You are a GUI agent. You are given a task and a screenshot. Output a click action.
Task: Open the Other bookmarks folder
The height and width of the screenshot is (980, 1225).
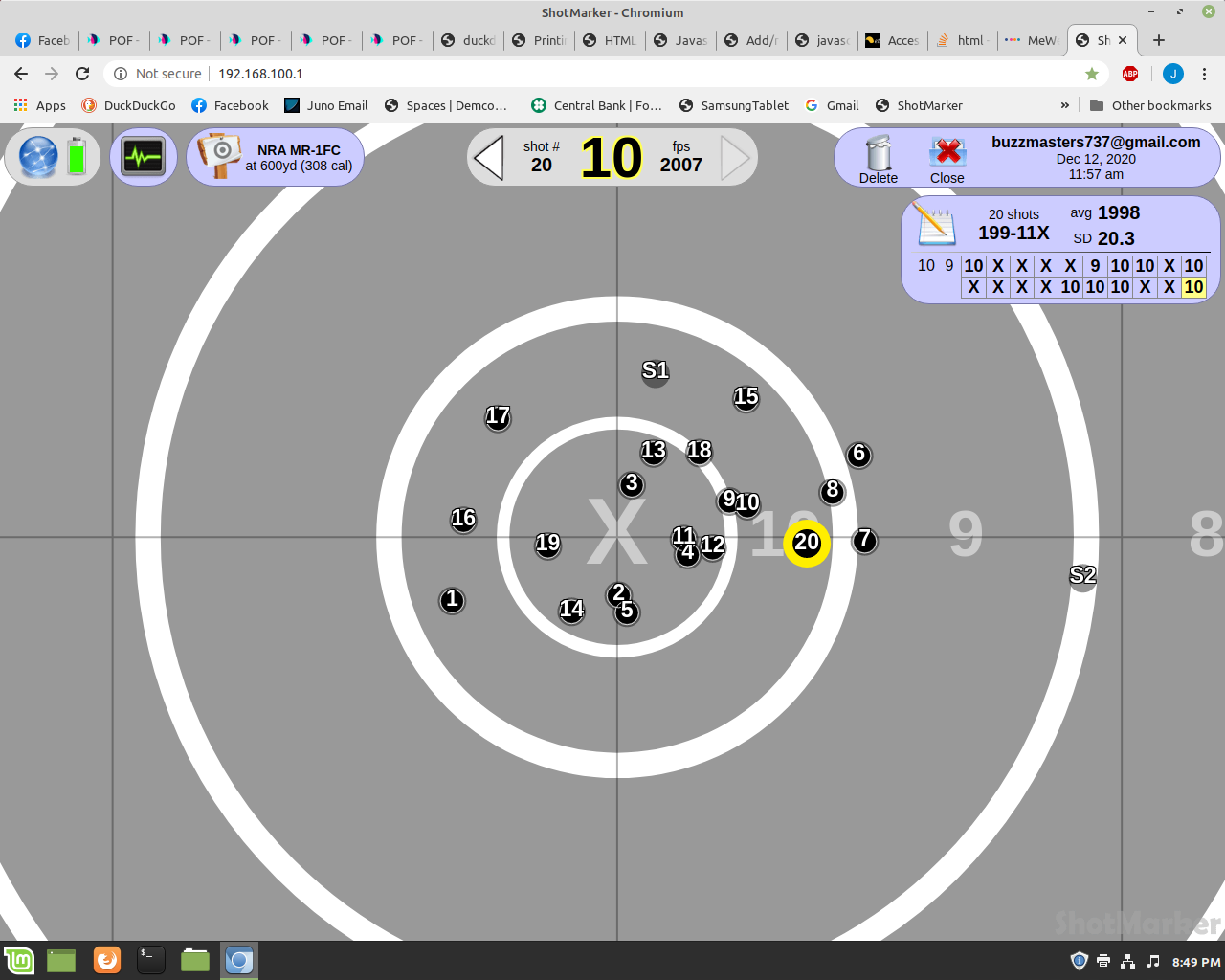[x=1150, y=105]
